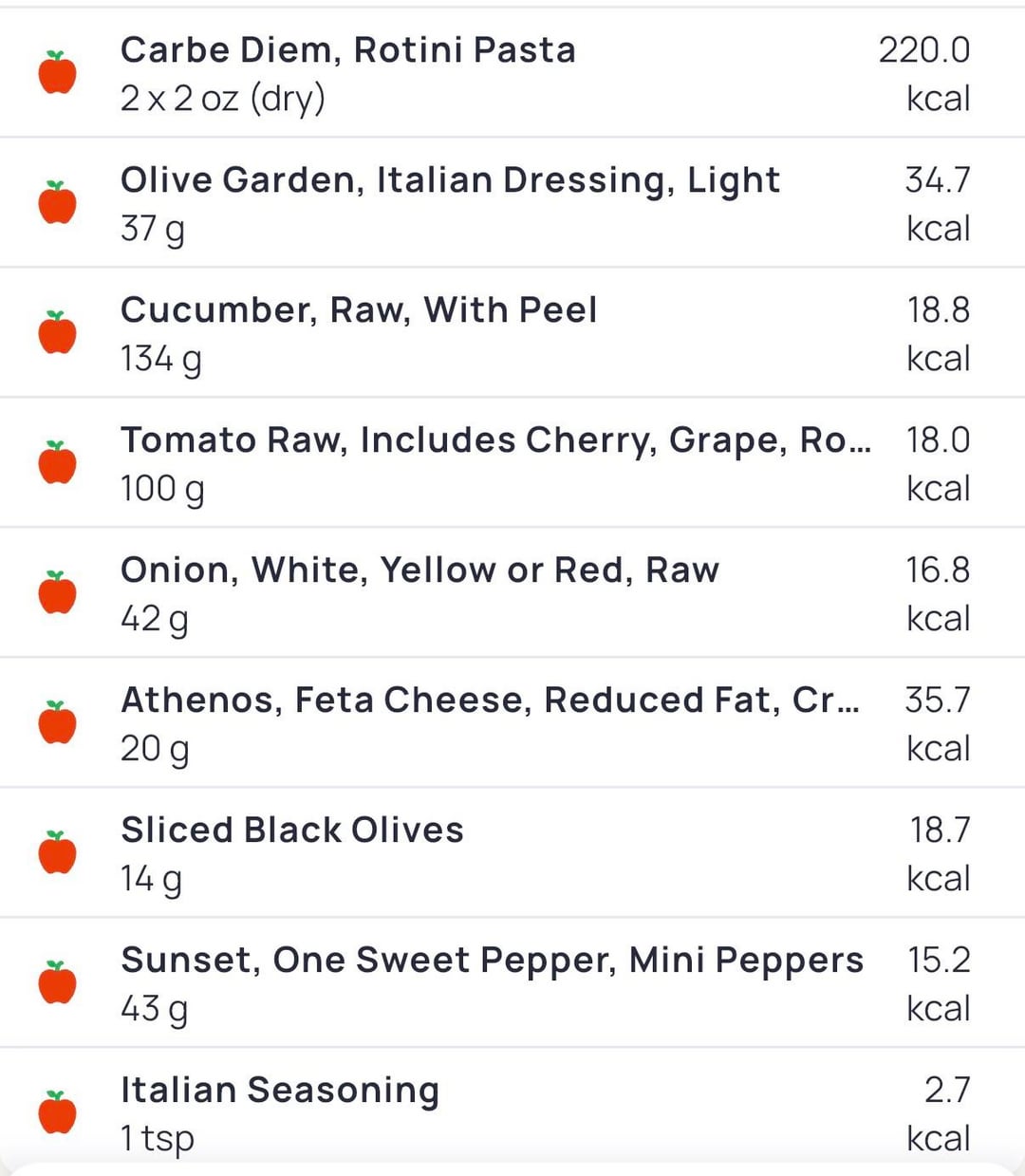Select the apple icon beside Sliced Black Olives
This screenshot has width=1025, height=1176.
[57, 853]
